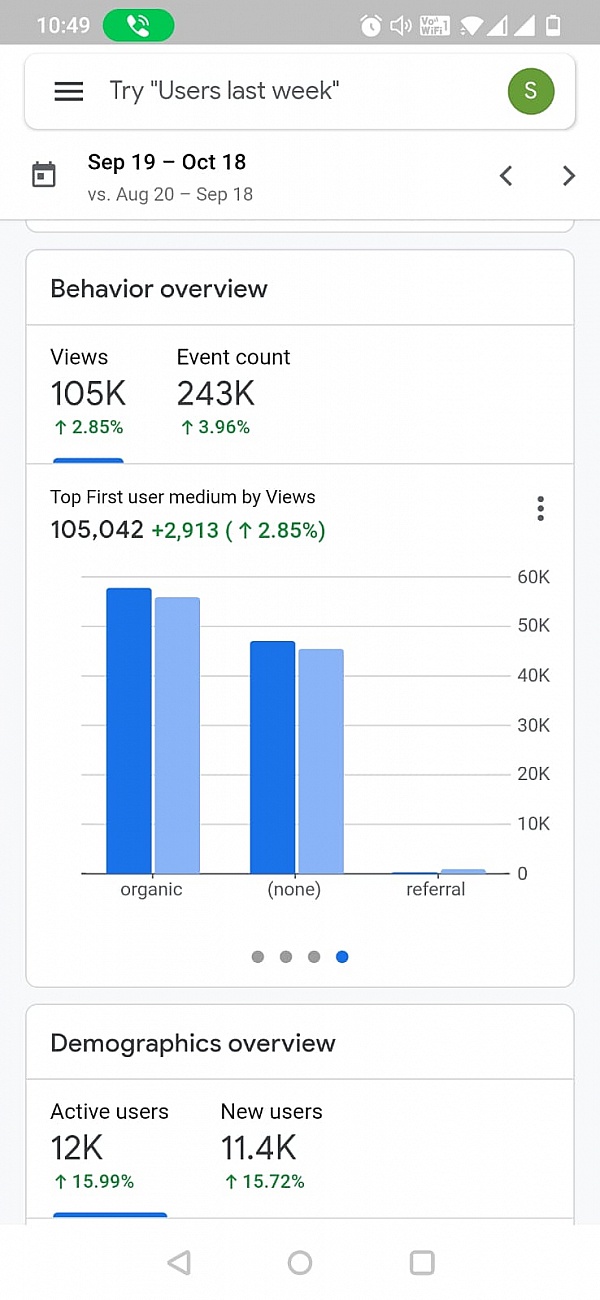Tap the dark blue organic bar

pos(129,730)
